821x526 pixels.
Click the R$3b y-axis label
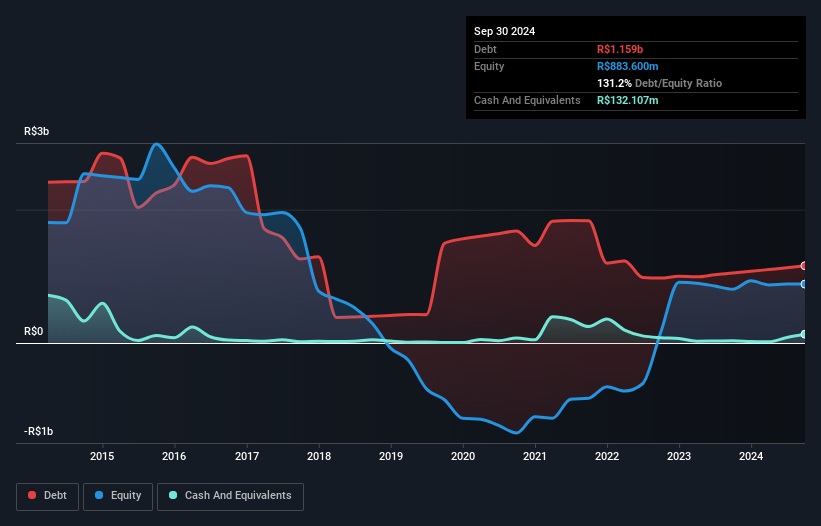[37, 131]
